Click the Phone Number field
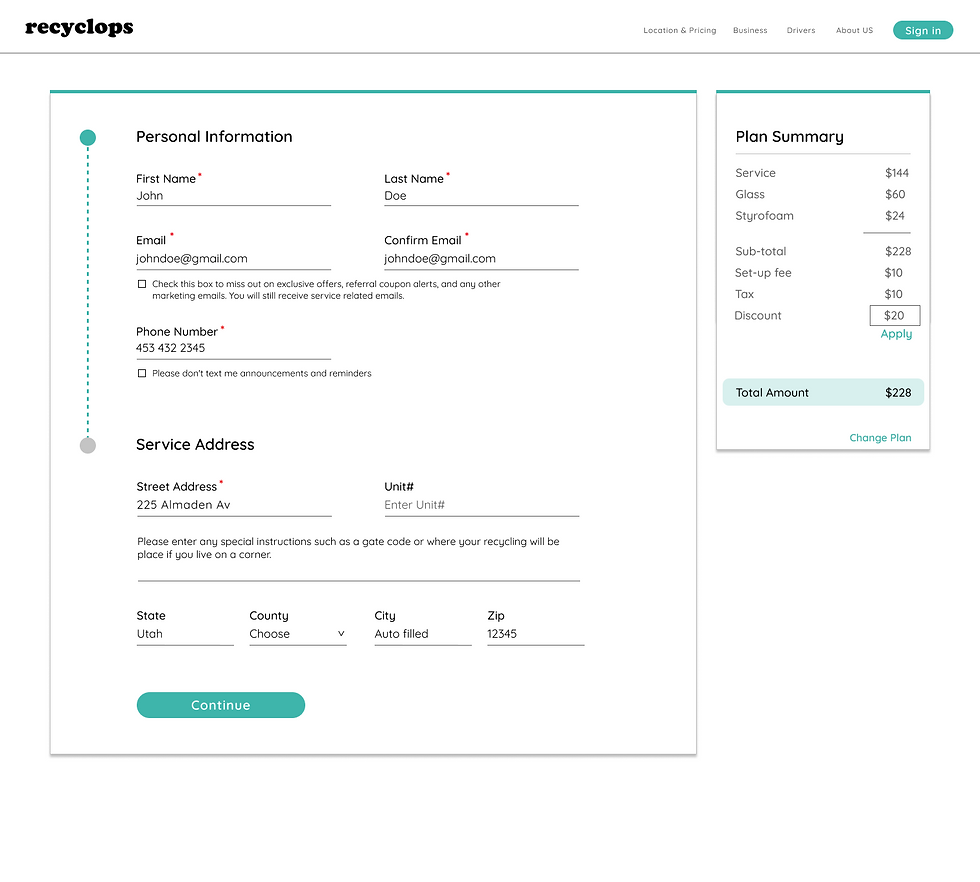 coord(230,348)
